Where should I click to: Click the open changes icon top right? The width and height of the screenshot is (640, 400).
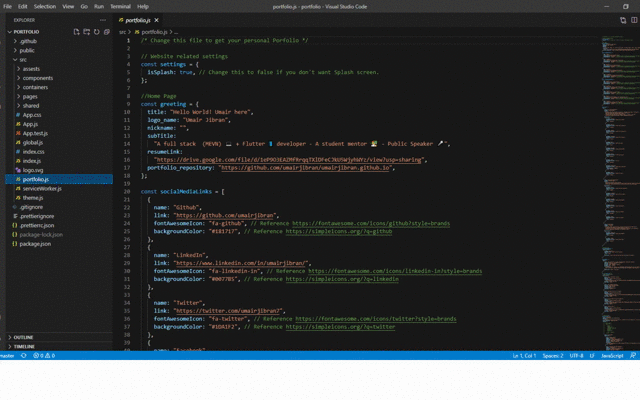623,20
